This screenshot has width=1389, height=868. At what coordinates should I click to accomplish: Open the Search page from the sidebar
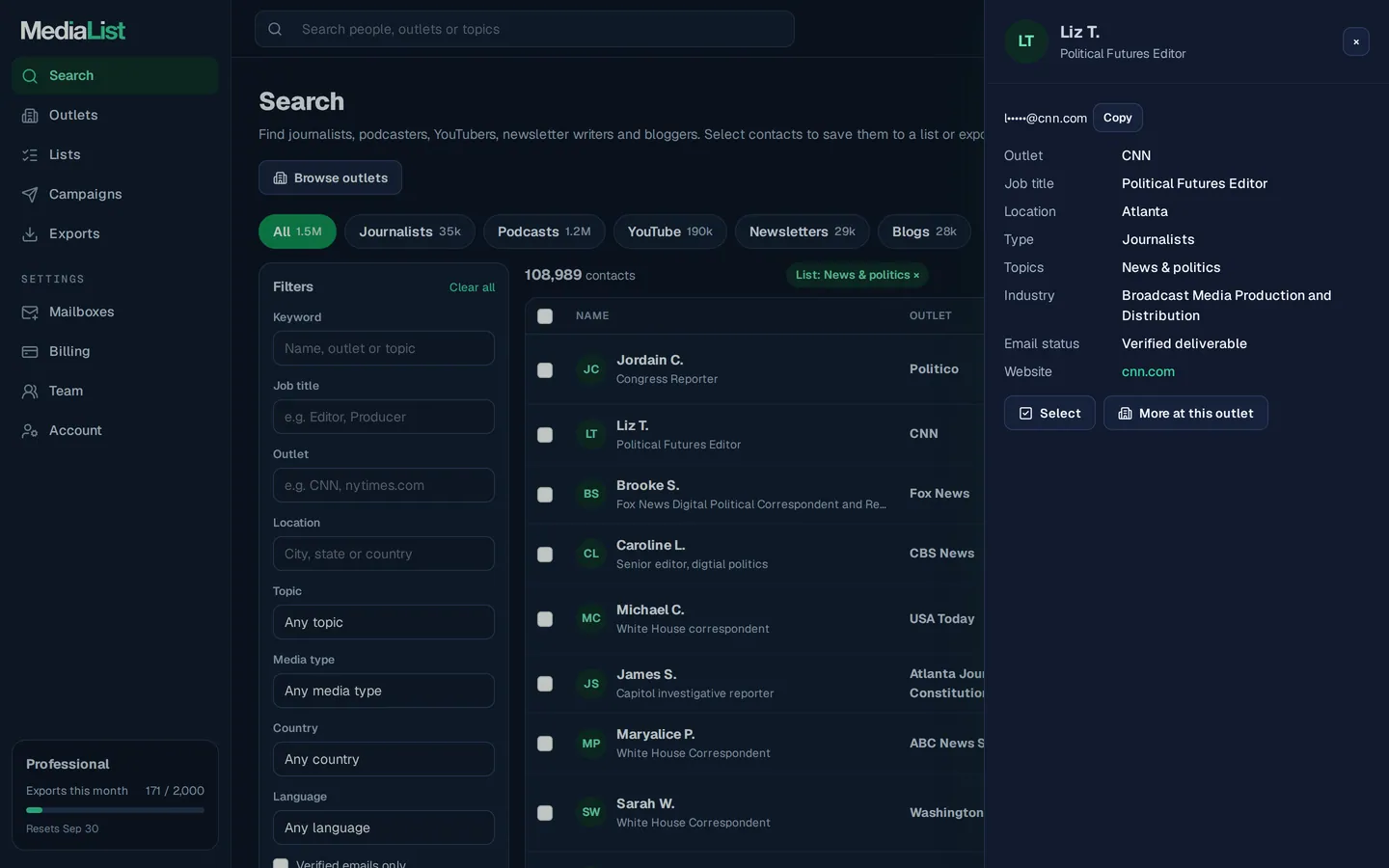115,75
